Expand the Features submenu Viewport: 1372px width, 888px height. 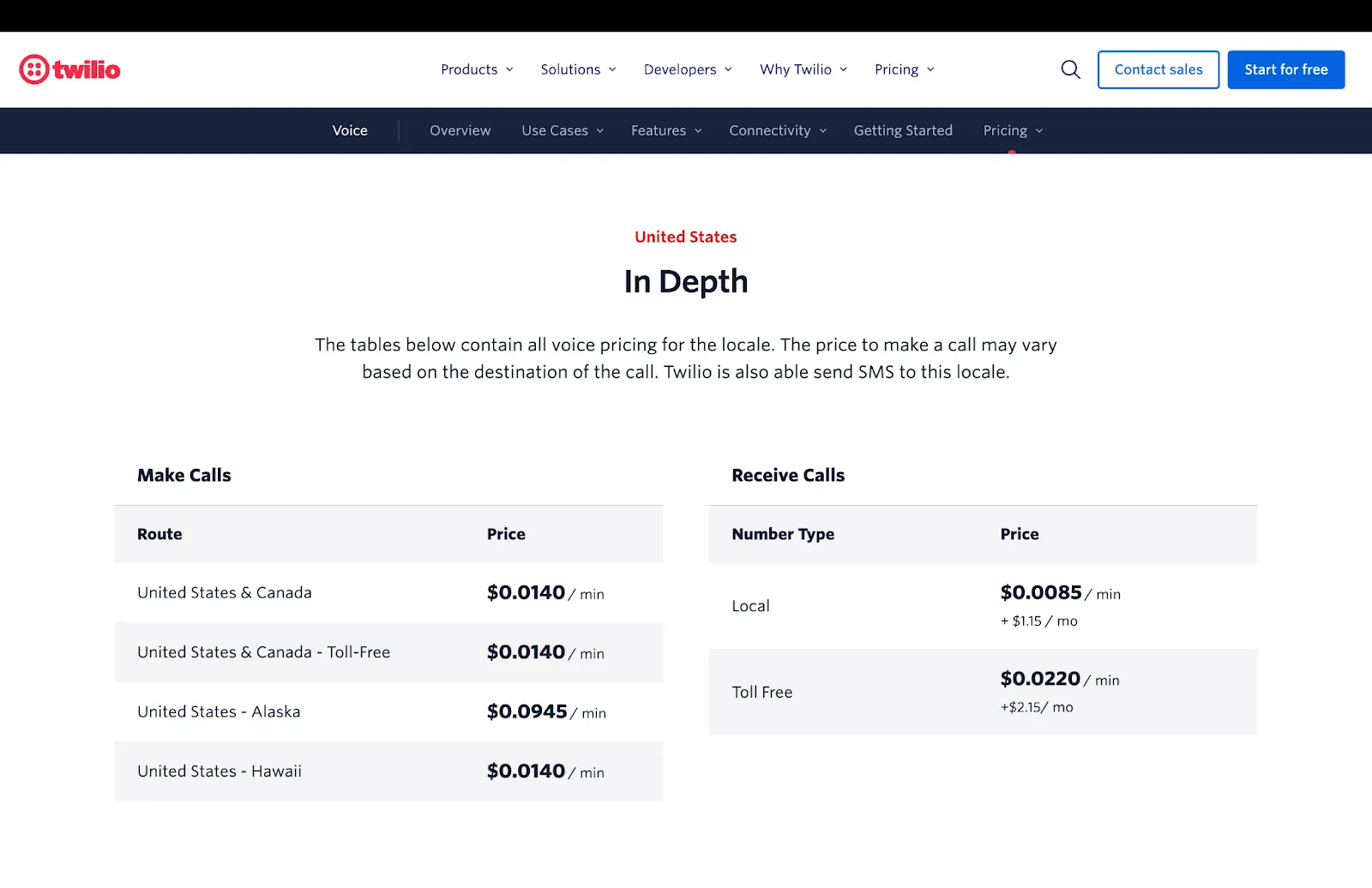pyautogui.click(x=666, y=130)
